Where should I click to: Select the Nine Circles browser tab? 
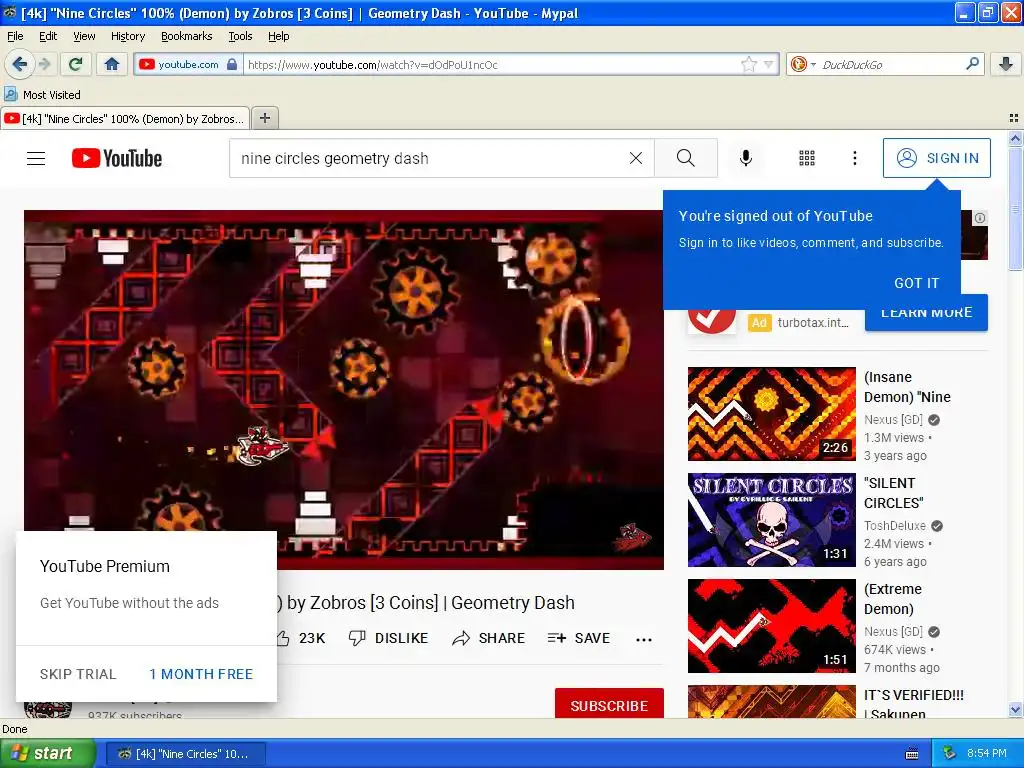[x=125, y=118]
